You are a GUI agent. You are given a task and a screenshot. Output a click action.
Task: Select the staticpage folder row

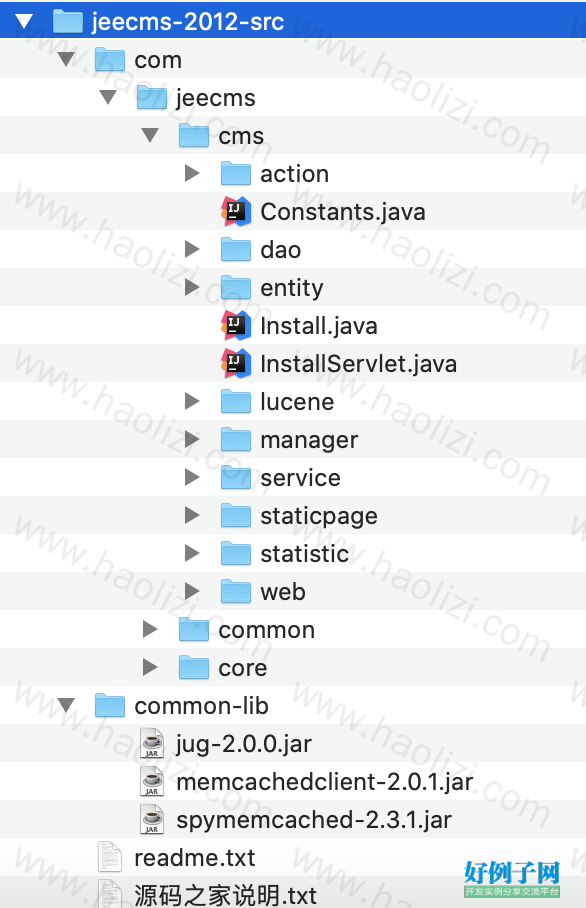click(x=293, y=515)
